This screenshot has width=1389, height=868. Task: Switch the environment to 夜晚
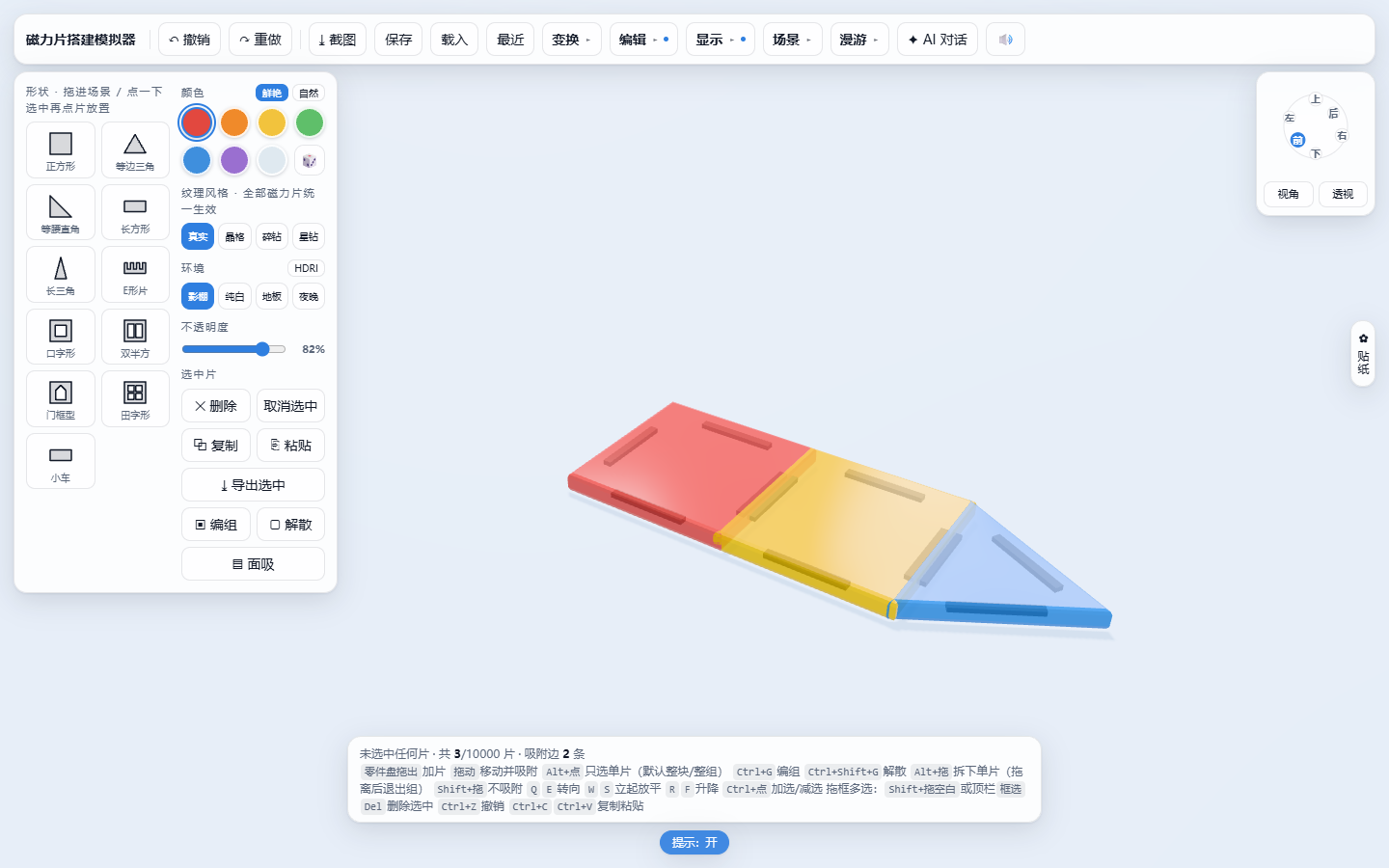(309, 296)
